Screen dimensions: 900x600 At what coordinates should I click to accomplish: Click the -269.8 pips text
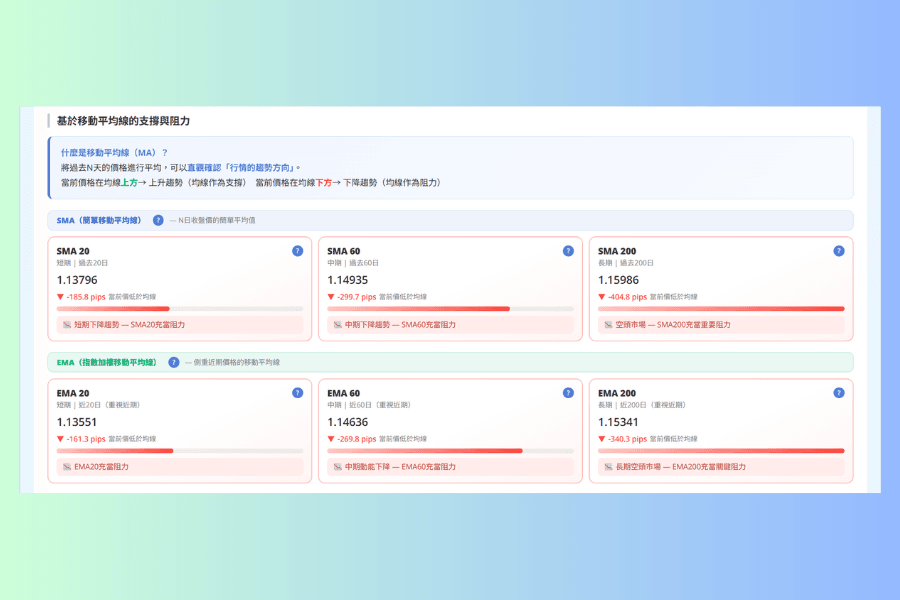(x=357, y=439)
